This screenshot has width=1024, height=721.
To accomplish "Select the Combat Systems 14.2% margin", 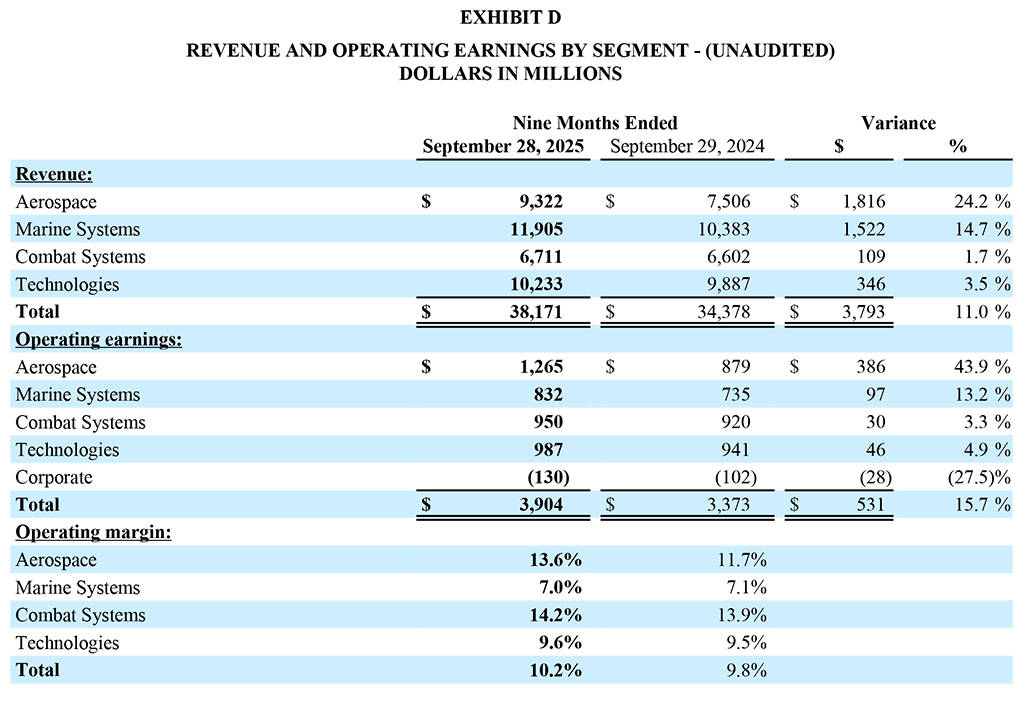I will [x=555, y=615].
